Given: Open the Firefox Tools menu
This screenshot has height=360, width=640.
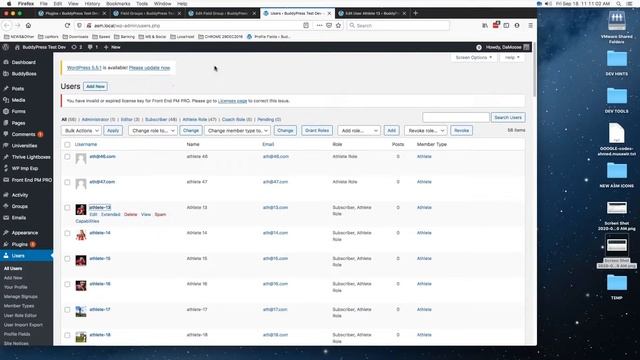Looking at the screenshot, I should pos(142,3).
